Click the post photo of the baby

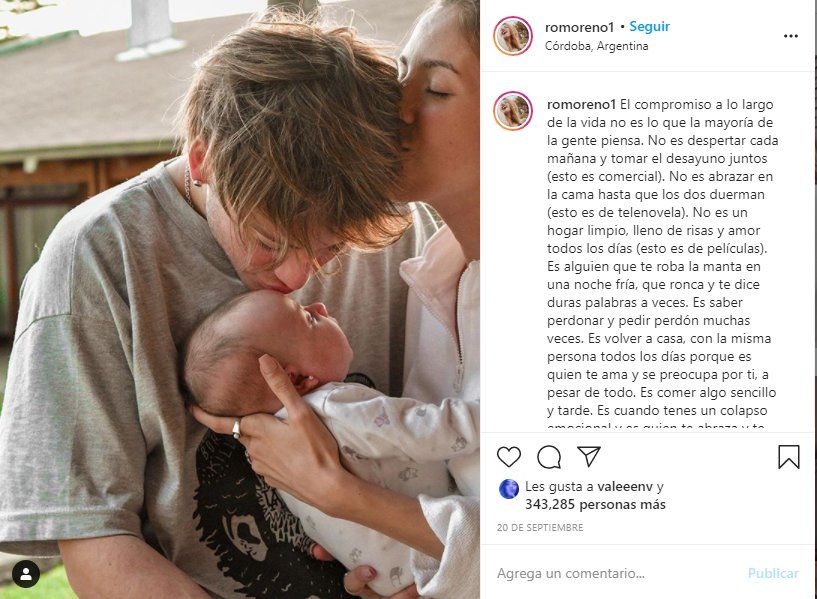(240, 300)
